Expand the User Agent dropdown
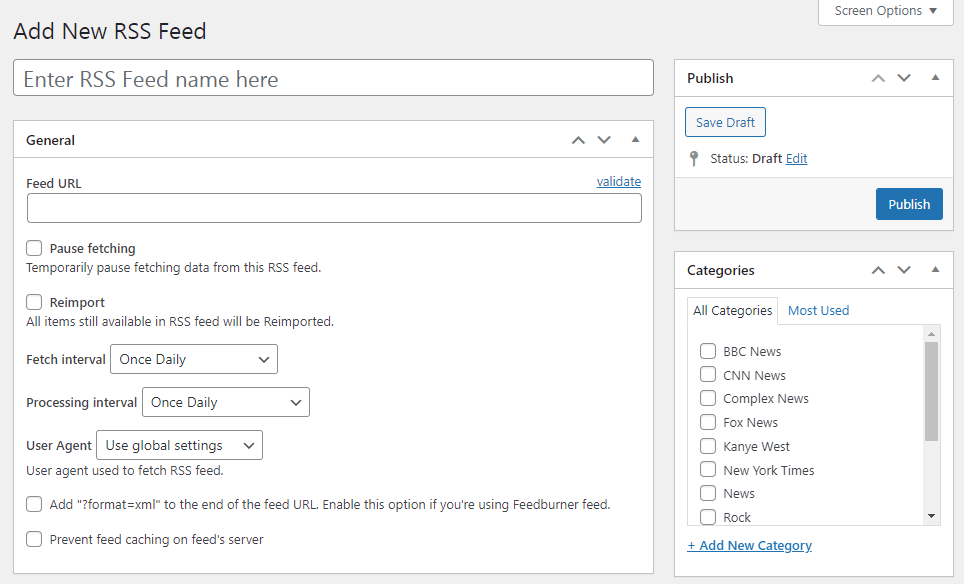The height and width of the screenshot is (584, 964). click(x=179, y=445)
